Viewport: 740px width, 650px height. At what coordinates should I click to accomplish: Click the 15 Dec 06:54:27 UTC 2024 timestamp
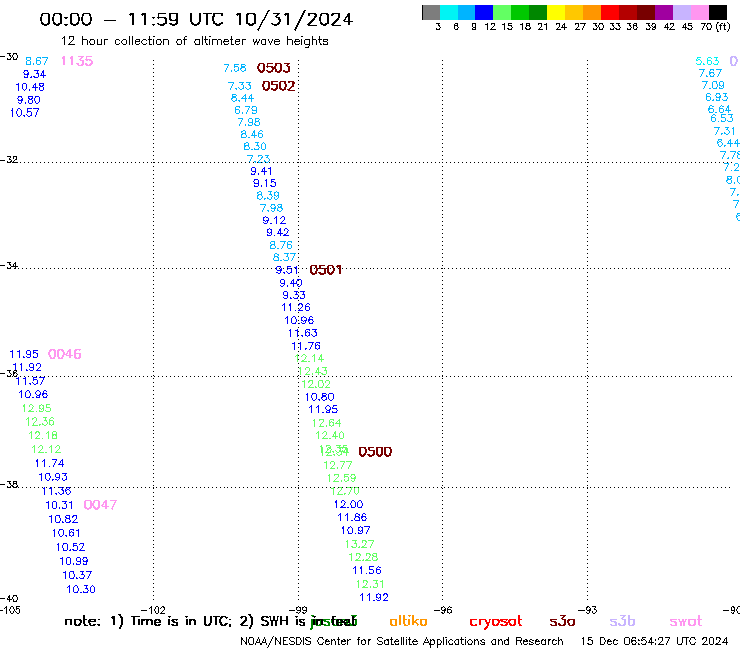pyautogui.click(x=654, y=642)
